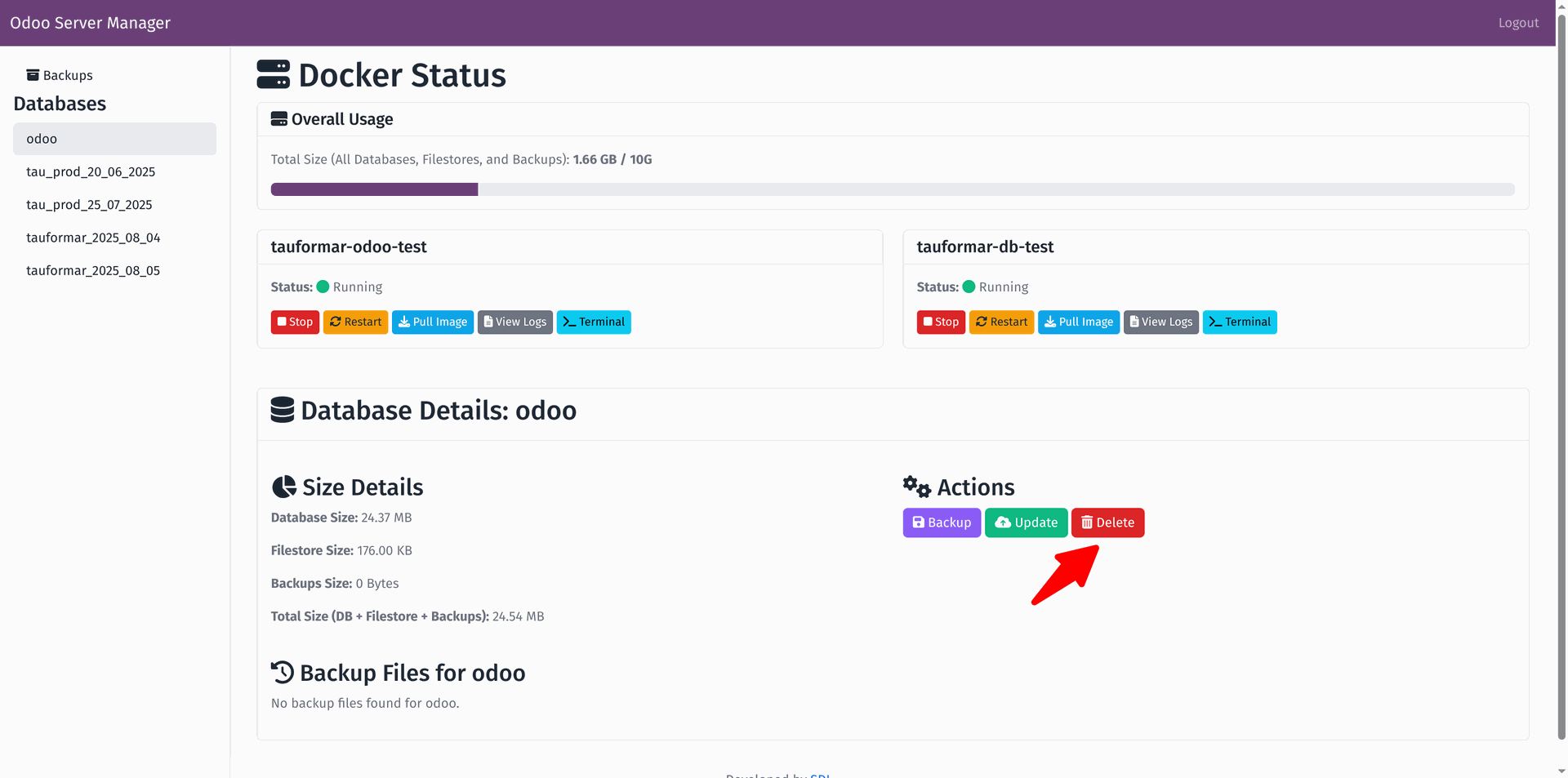
Task: Open tau_prod_25_07_2025 database details
Action: click(x=89, y=205)
